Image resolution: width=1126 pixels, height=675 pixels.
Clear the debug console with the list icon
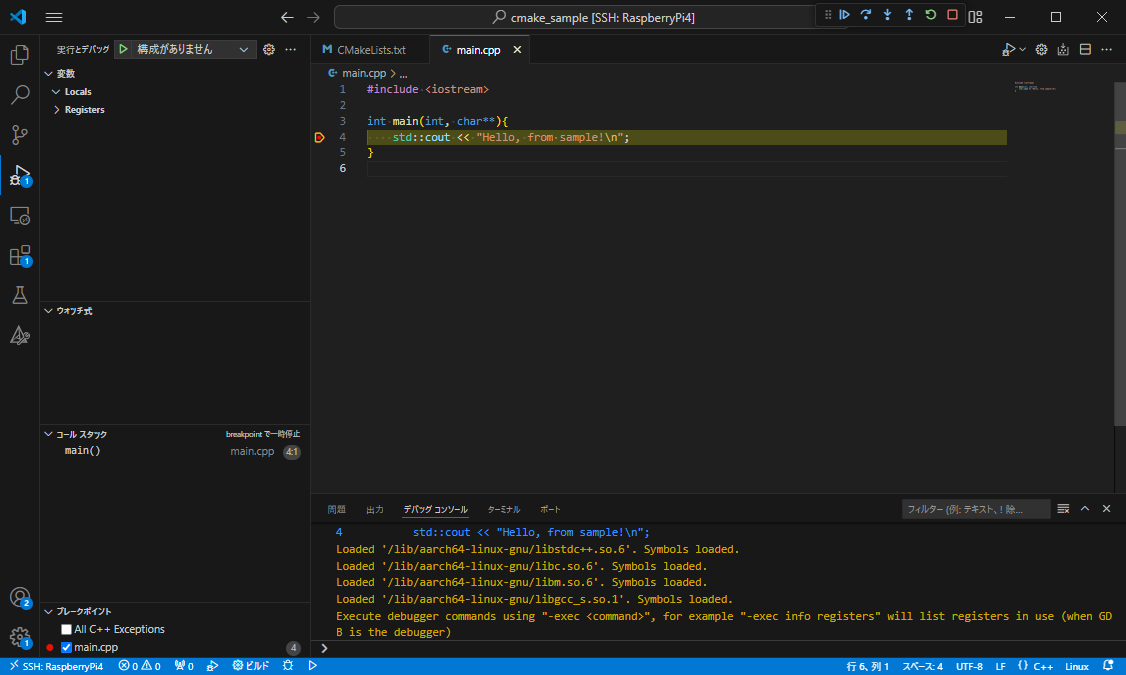(1064, 509)
